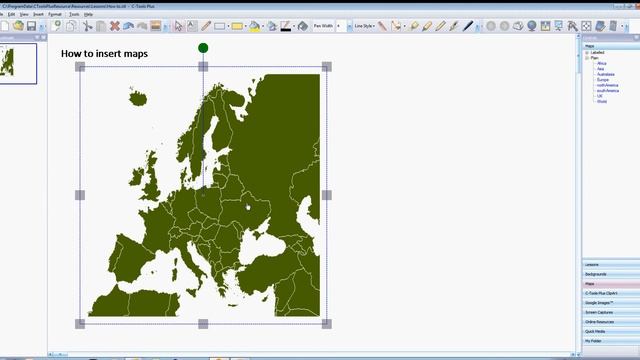Pick the pencil drawing tool
This screenshot has width=640, height=360.
click(206, 26)
